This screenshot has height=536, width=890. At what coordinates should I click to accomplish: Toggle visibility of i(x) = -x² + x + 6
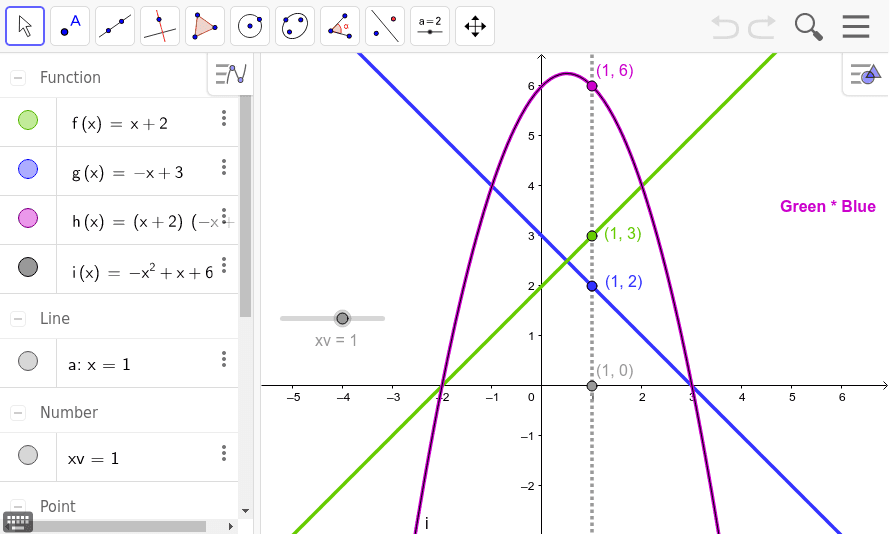pyautogui.click(x=28, y=267)
